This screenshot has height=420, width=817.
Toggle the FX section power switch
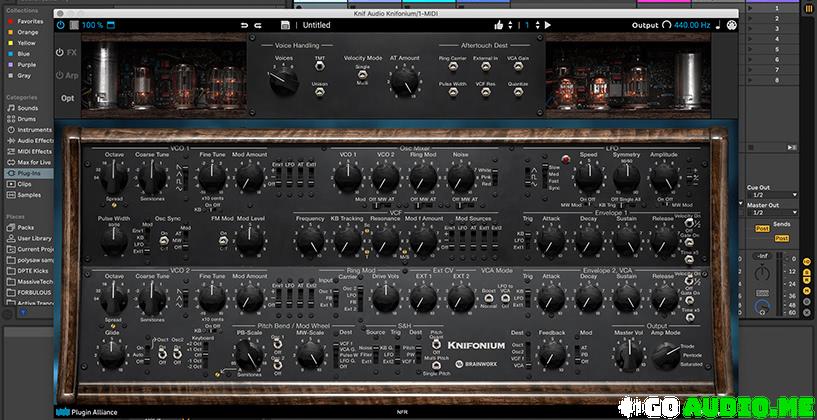click(x=60, y=52)
